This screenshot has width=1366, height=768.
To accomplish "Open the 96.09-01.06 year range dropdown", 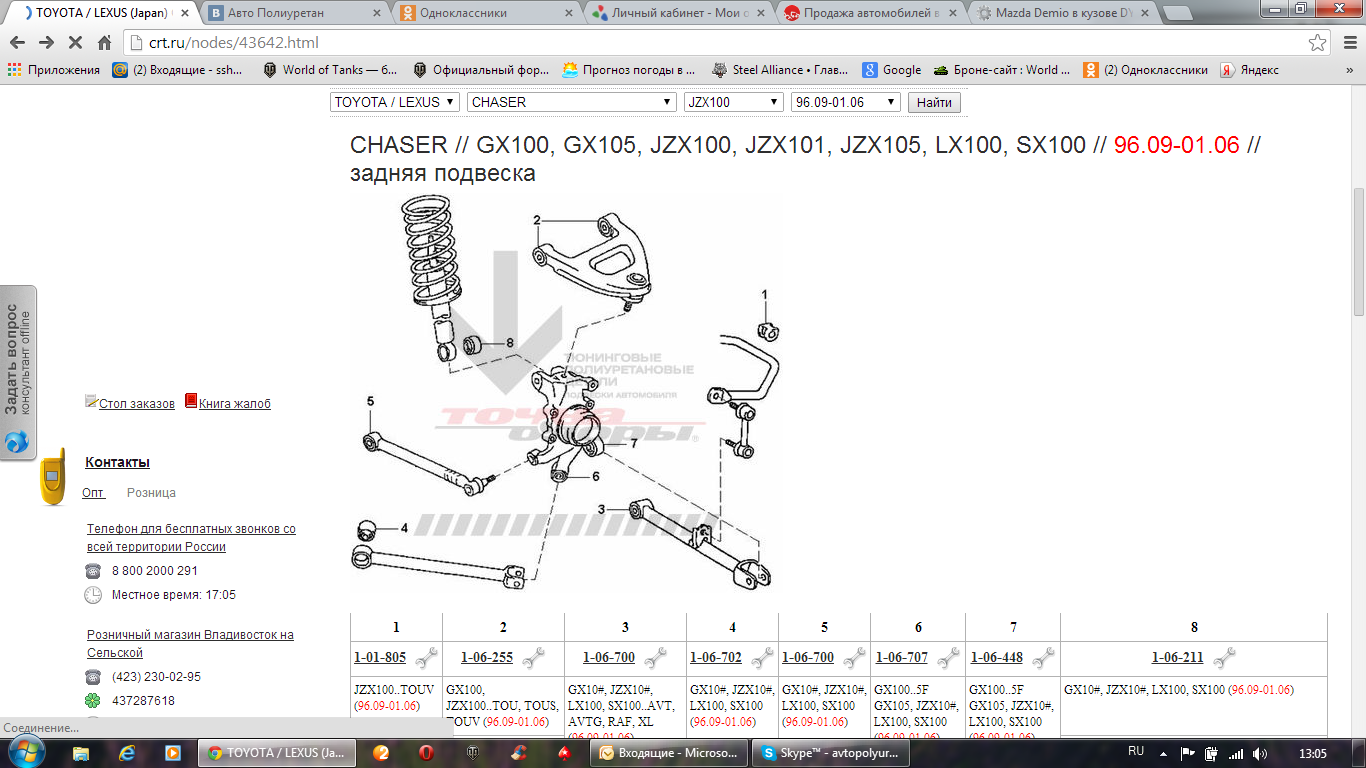I will click(x=846, y=102).
